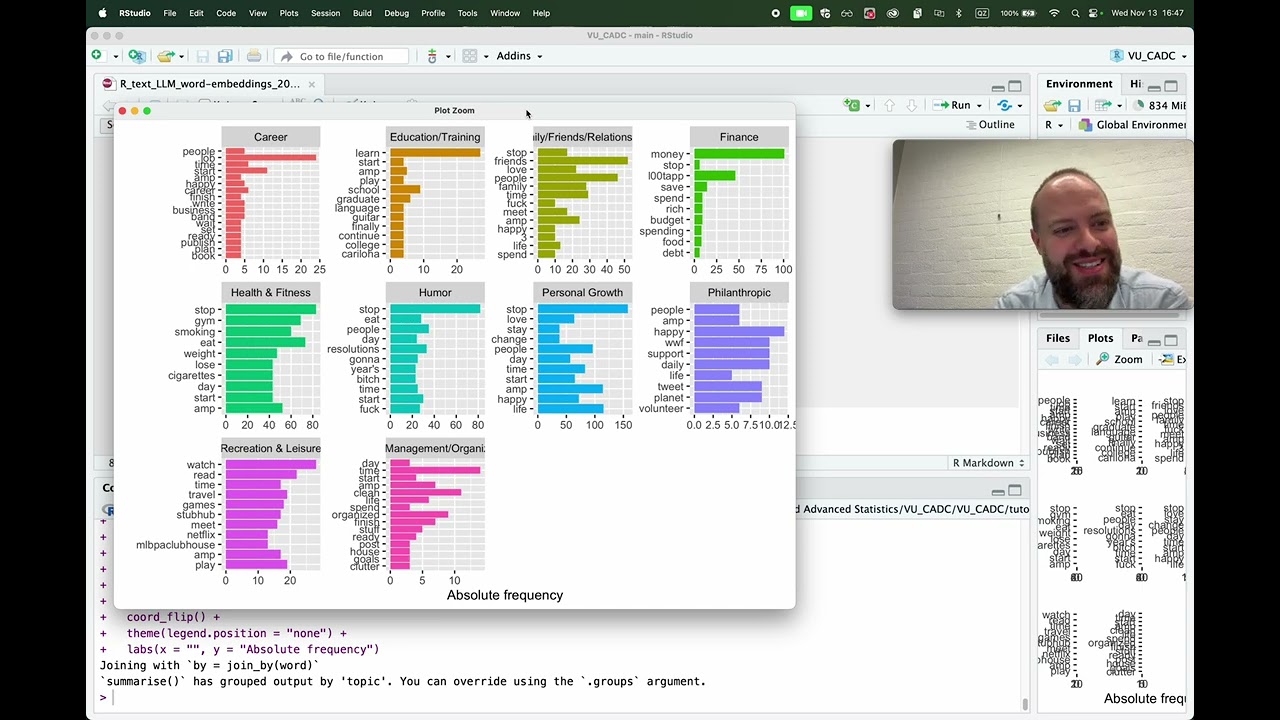The height and width of the screenshot is (720, 1280).
Task: Click the Spotlight search icon
Action: [1075, 13]
